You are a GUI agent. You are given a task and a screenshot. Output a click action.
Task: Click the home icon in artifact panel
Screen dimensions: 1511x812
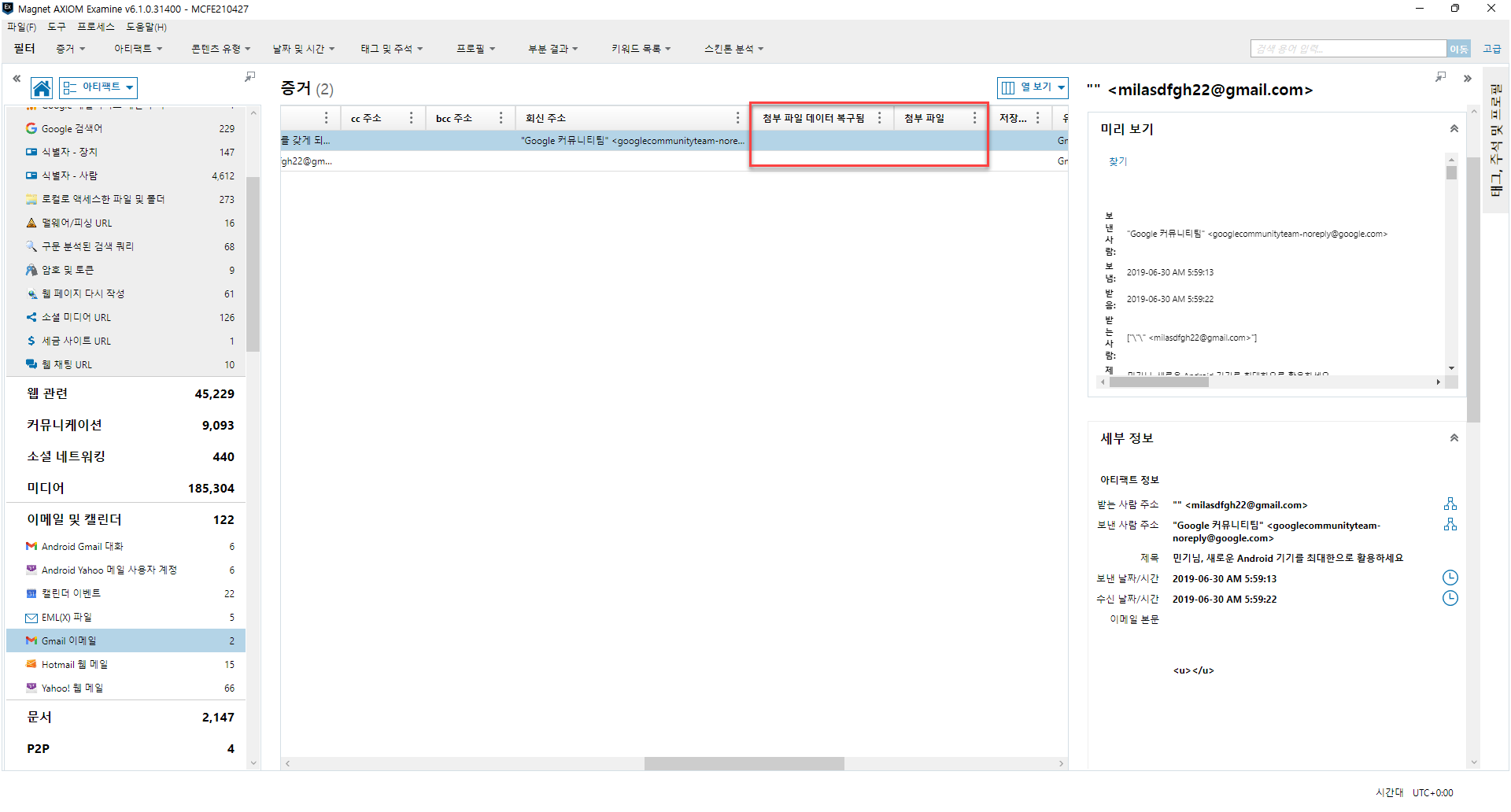click(x=42, y=87)
